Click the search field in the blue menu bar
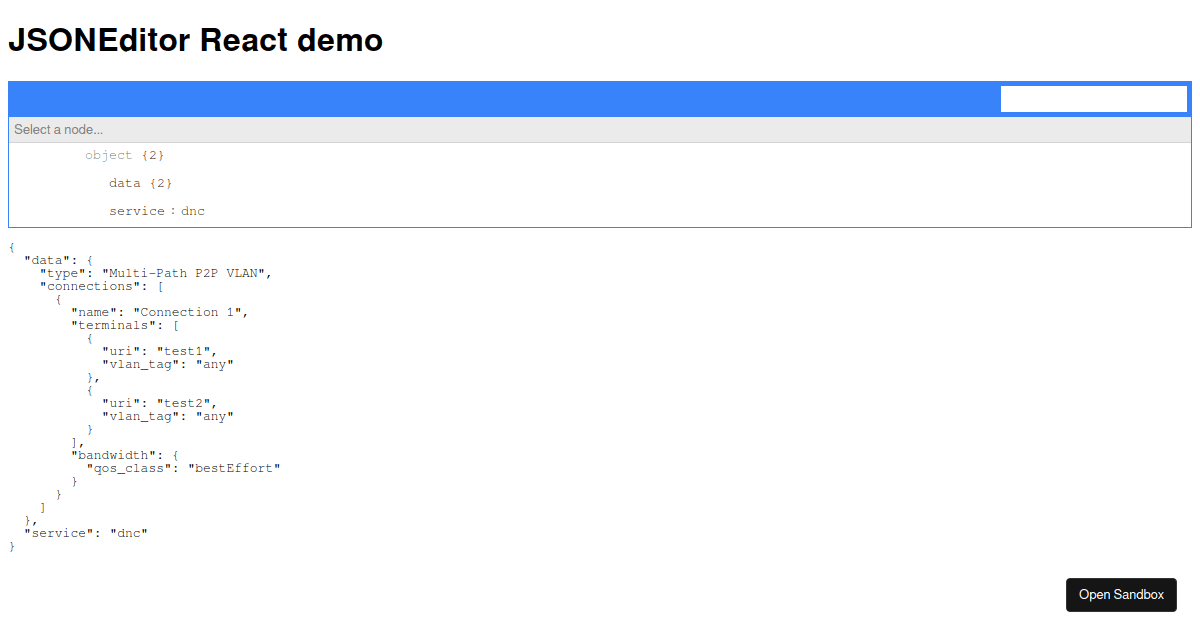The image size is (1200, 630). (x=1093, y=99)
